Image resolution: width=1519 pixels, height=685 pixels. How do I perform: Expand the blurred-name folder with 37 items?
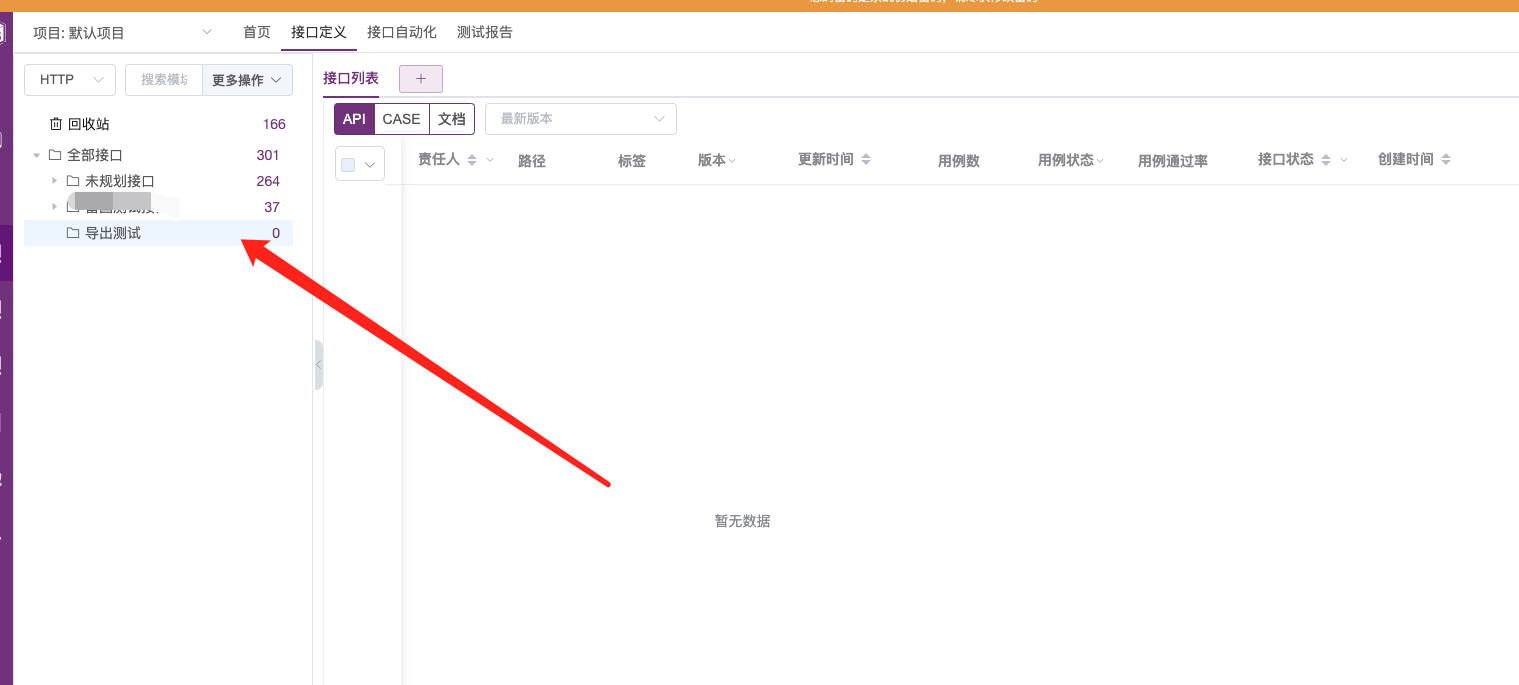click(x=55, y=207)
